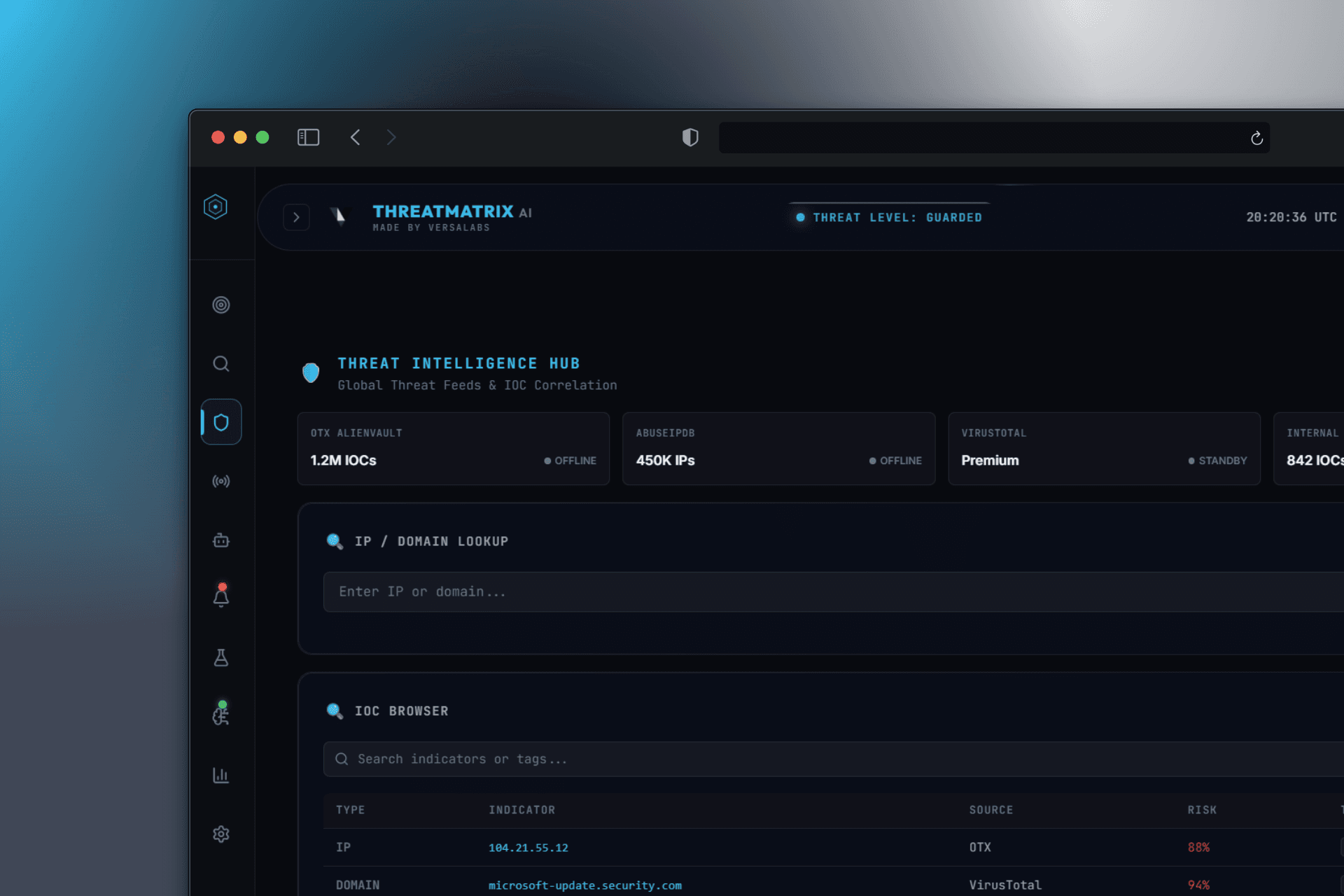Screen dimensions: 1344x896
Task: Click the Search indicators or tags field
Action: 834,759
